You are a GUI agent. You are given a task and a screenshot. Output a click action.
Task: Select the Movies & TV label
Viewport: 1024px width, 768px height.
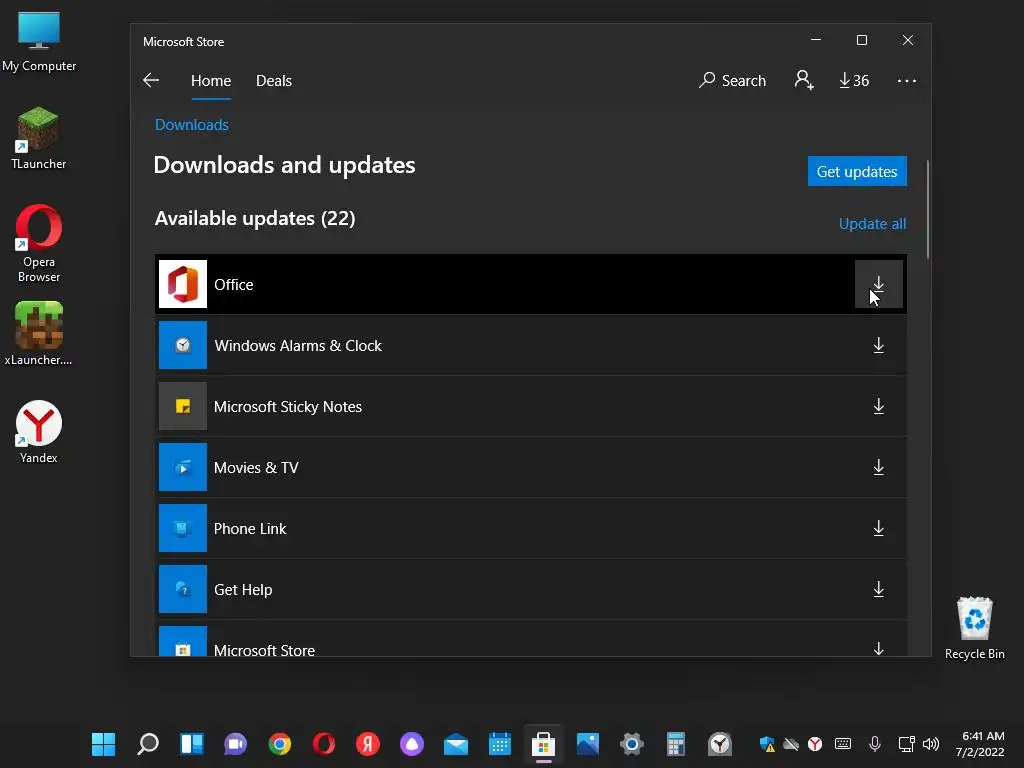click(x=256, y=468)
